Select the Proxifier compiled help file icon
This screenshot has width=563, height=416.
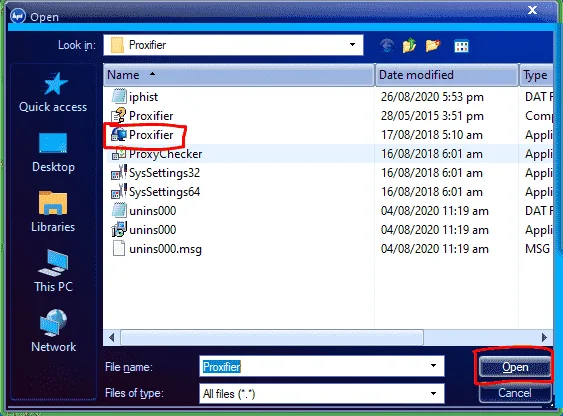(x=119, y=116)
